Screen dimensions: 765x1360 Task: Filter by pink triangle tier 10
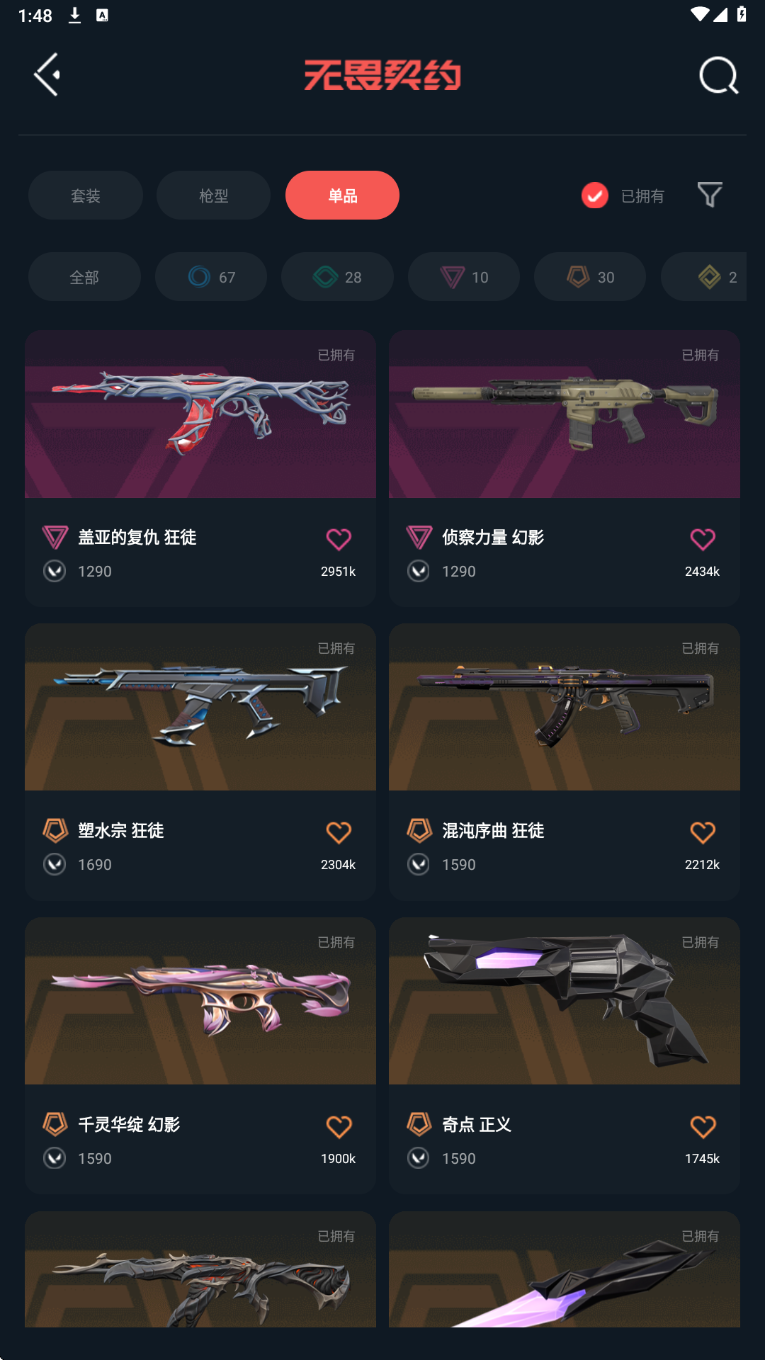click(x=464, y=277)
